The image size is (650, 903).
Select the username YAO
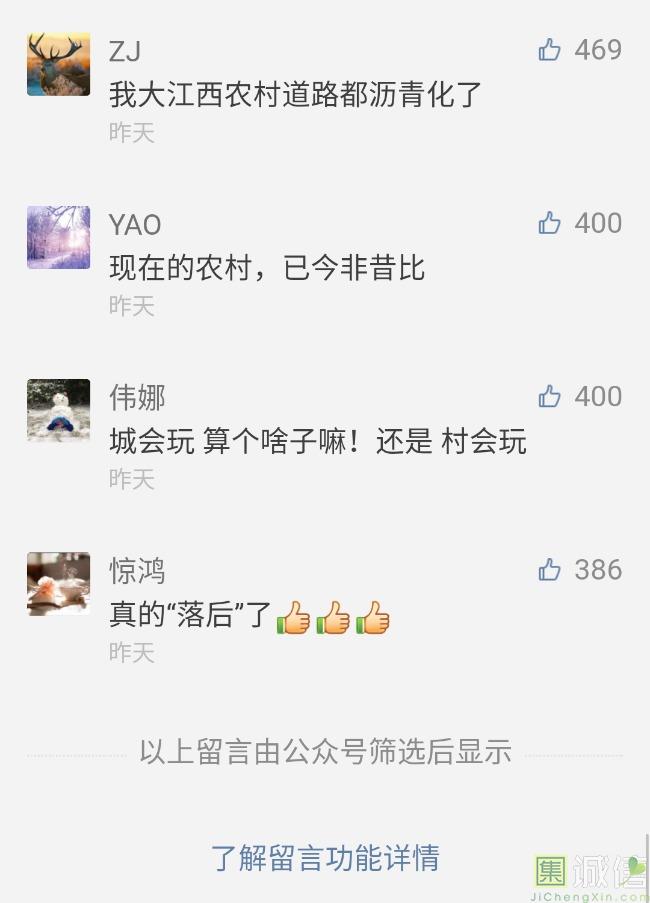135,224
